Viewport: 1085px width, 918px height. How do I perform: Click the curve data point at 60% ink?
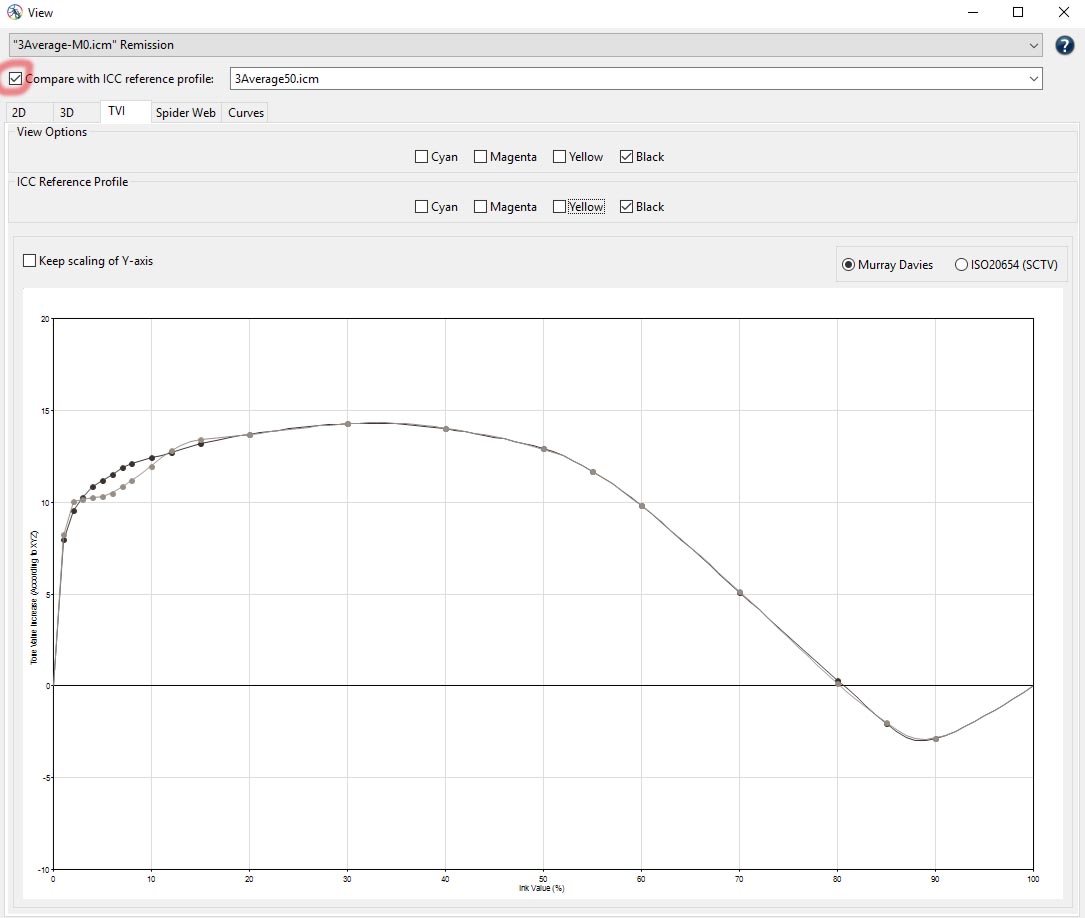[x=642, y=506]
